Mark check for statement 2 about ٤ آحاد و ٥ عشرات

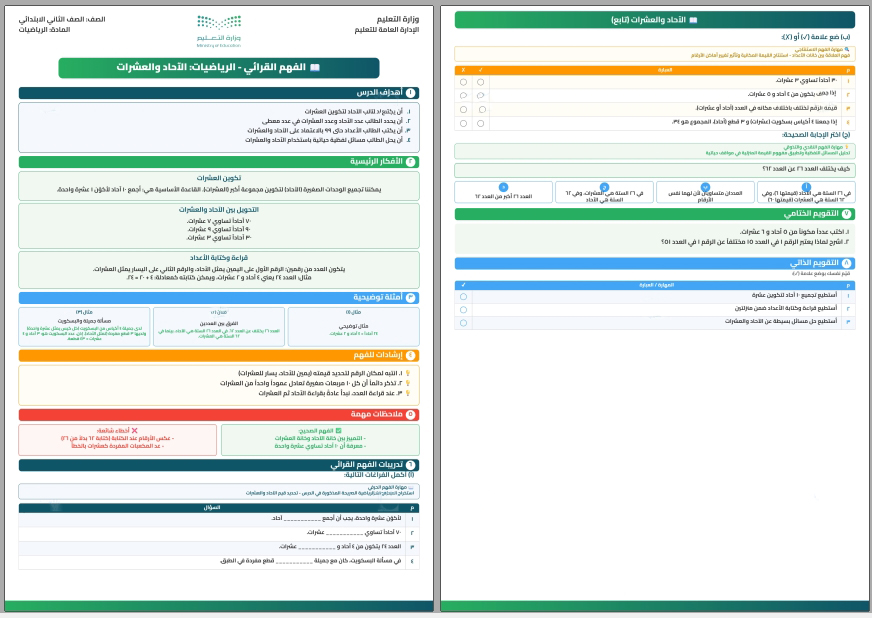[480, 96]
